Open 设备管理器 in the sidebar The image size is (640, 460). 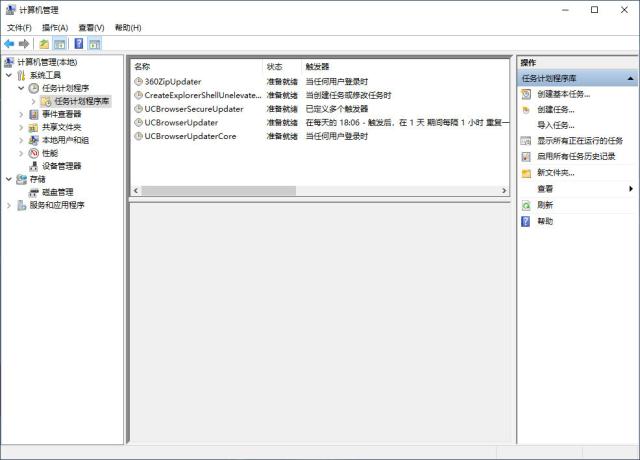[x=61, y=166]
